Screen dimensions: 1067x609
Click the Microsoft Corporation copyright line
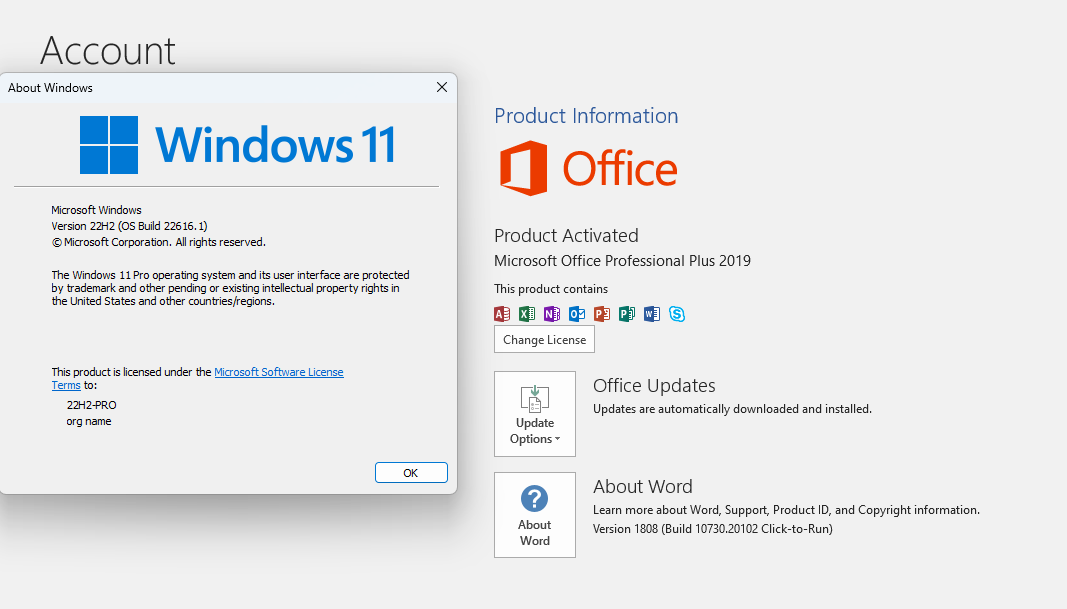[x=159, y=242]
